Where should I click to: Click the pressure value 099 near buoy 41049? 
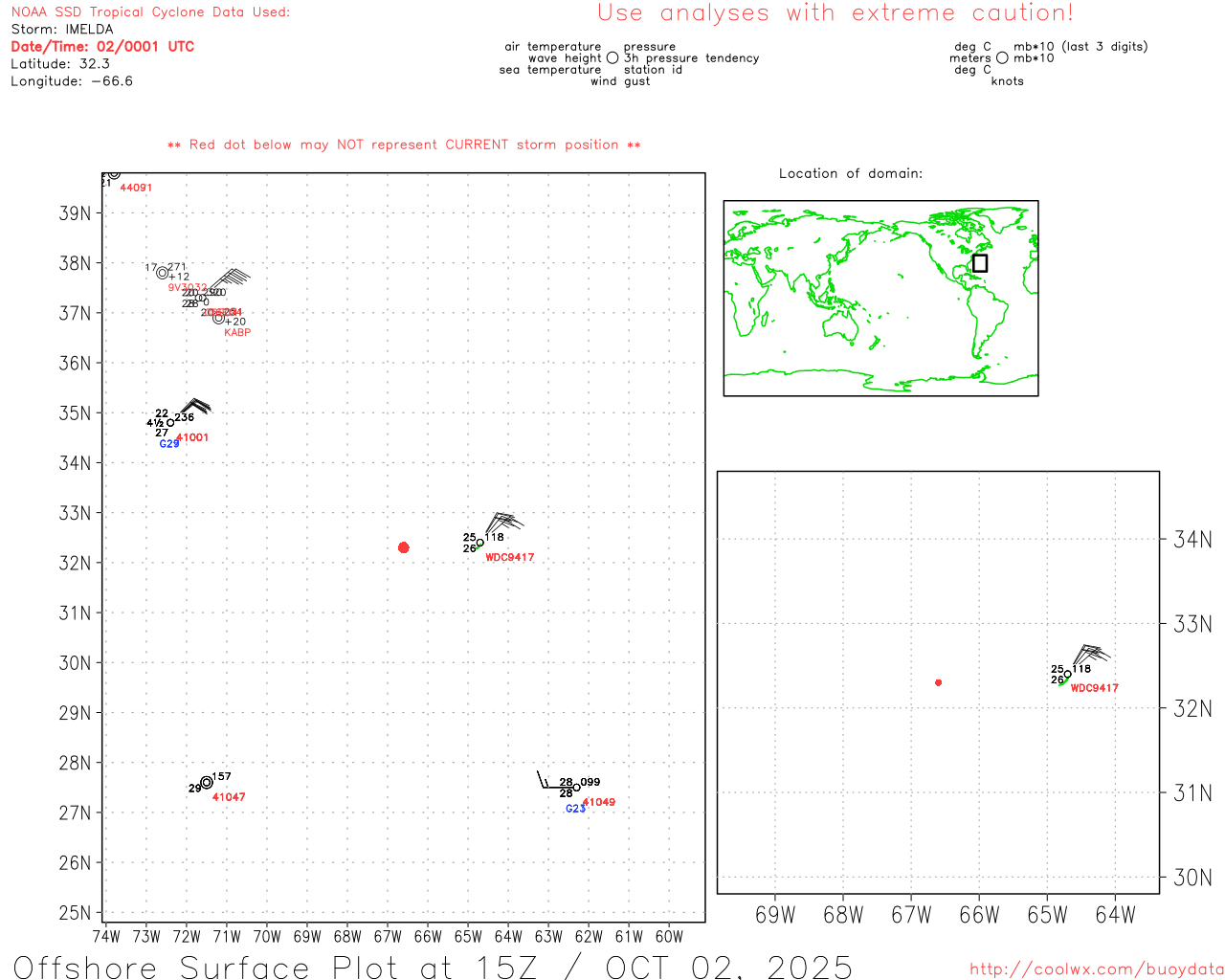[x=590, y=782]
